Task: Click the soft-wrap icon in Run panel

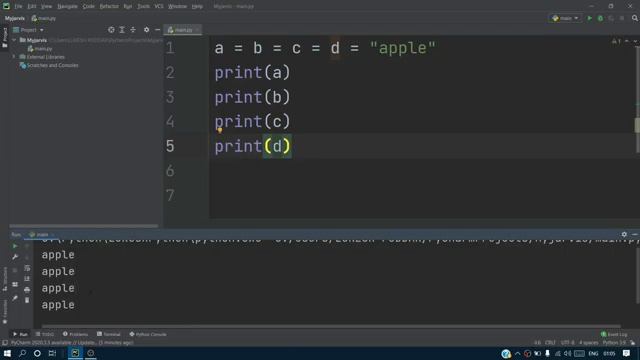Action: click(x=27, y=268)
